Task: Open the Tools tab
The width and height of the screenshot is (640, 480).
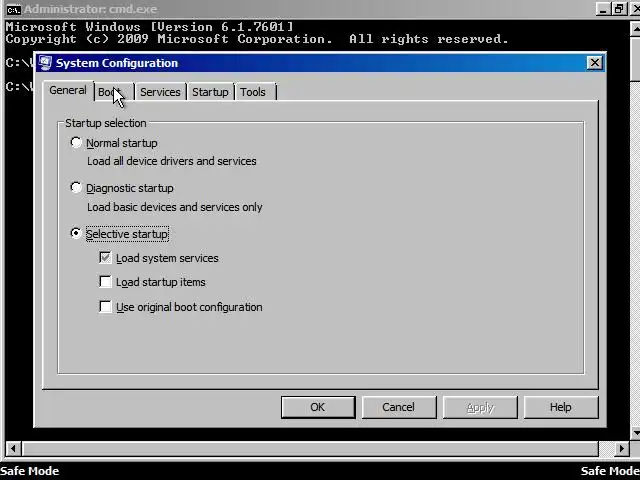Action: (x=255, y=92)
